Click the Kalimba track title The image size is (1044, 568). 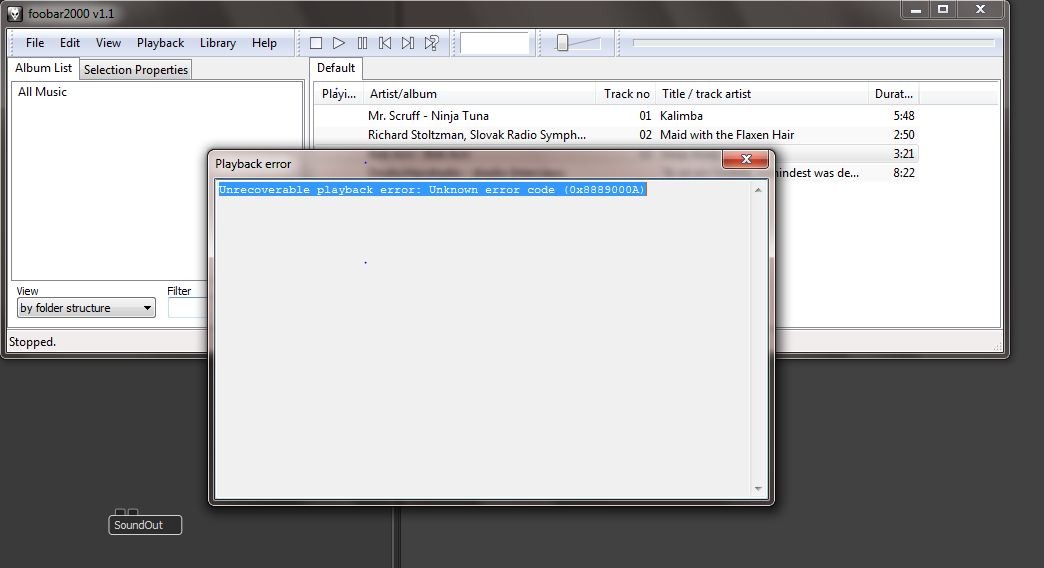pos(681,116)
